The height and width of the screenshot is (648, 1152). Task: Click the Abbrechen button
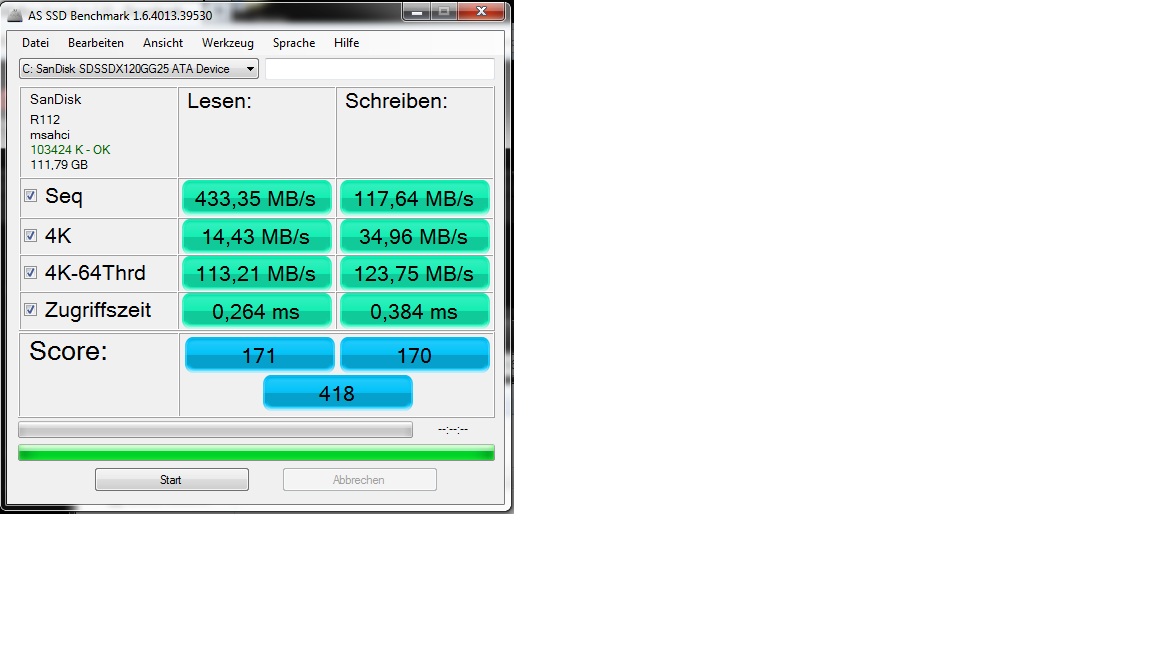pos(359,480)
